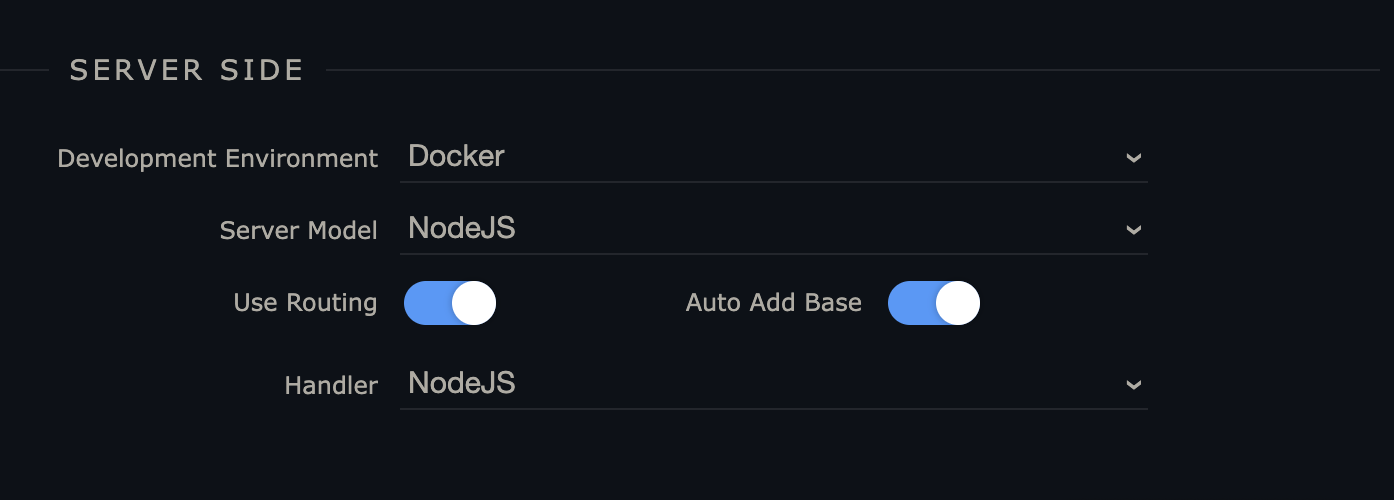Click the NodeJS value in the Server Model field

(462, 229)
